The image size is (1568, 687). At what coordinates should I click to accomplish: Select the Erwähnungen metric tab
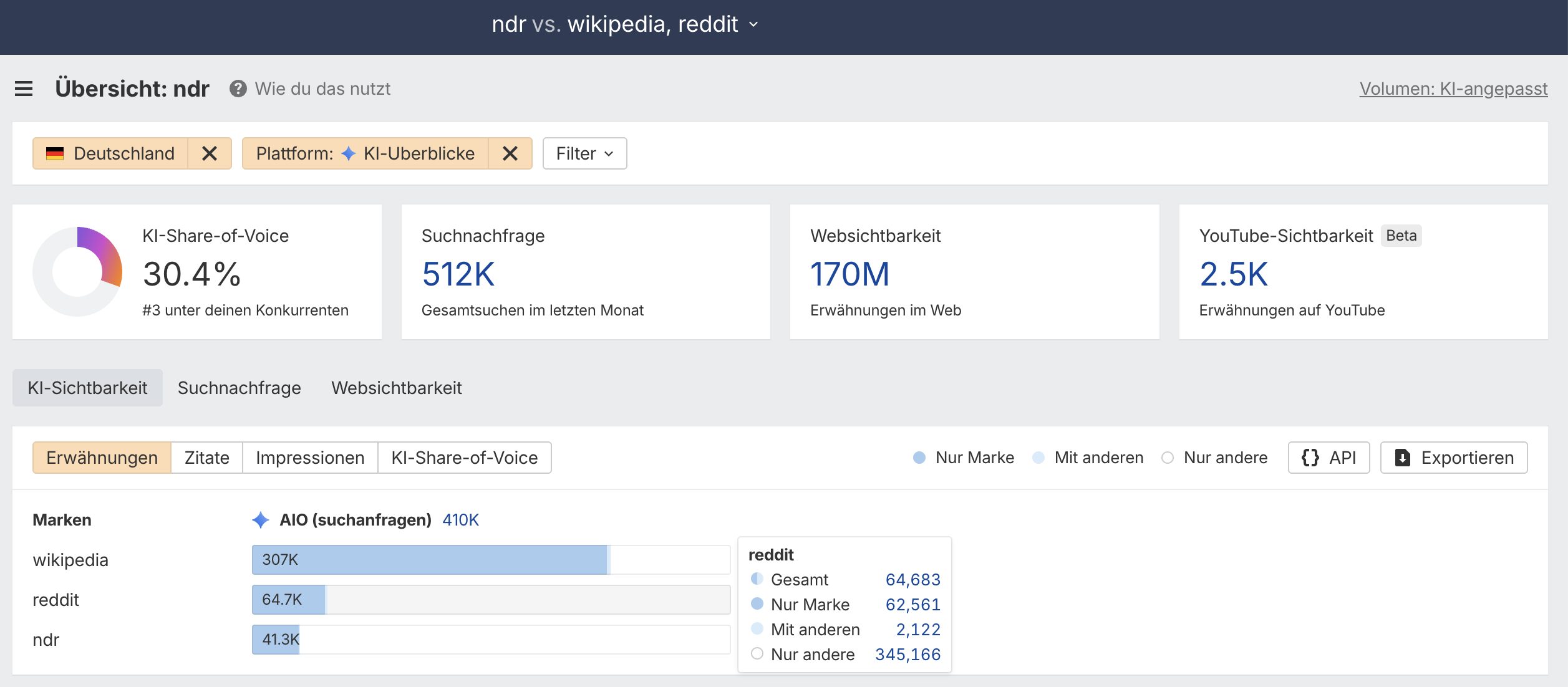[102, 458]
